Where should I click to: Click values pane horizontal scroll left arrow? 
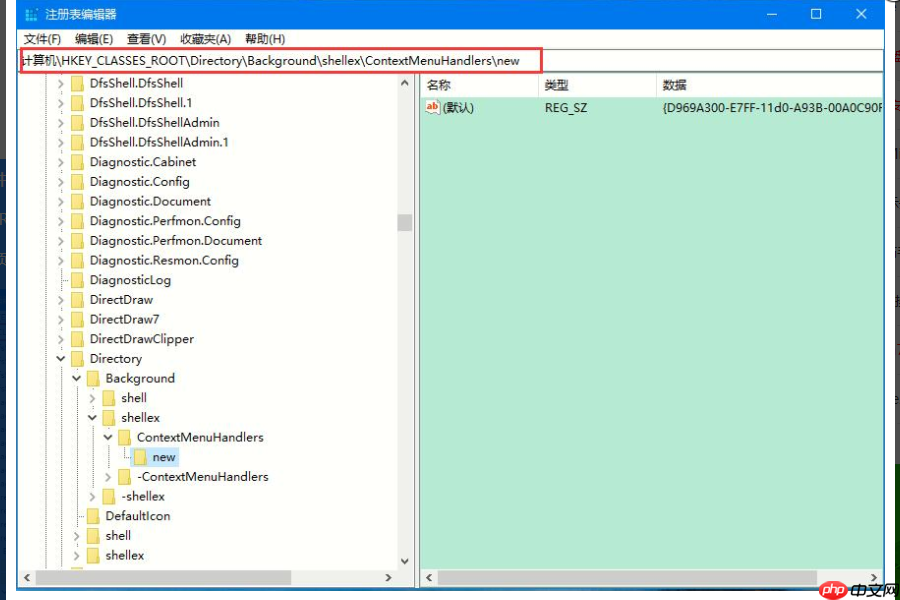point(429,578)
